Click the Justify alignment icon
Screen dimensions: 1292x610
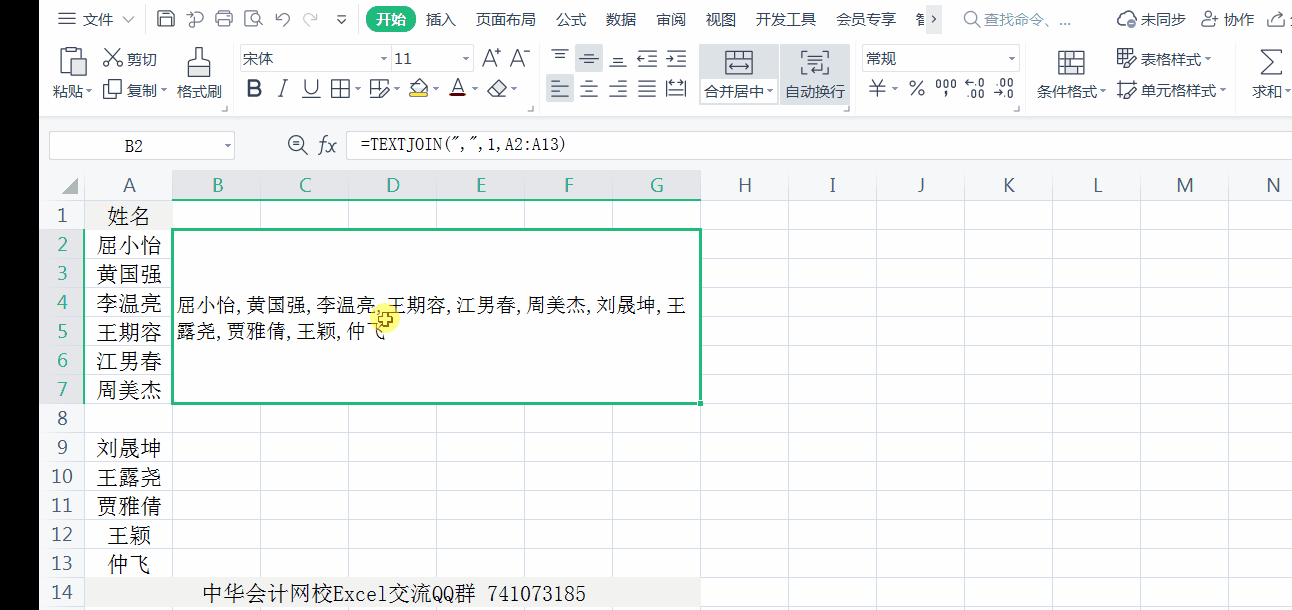coord(647,89)
